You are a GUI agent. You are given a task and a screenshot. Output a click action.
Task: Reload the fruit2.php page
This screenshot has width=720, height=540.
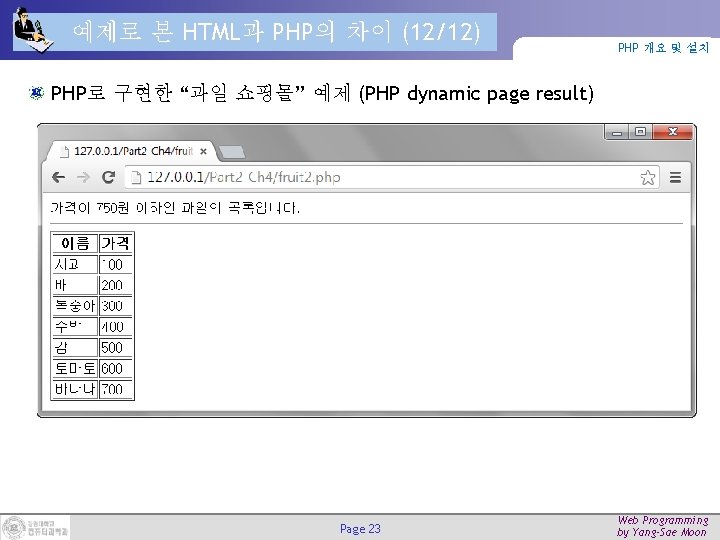[108, 177]
